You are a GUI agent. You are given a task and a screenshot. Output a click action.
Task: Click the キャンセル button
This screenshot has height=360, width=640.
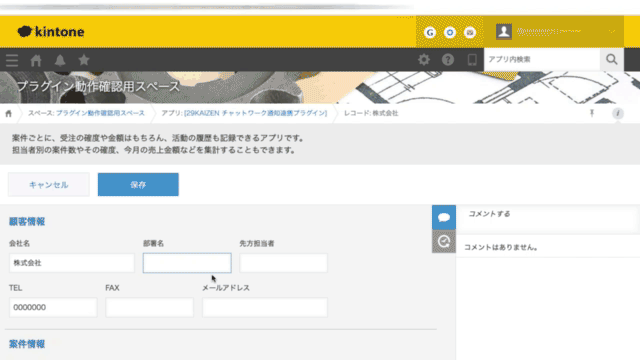point(49,184)
